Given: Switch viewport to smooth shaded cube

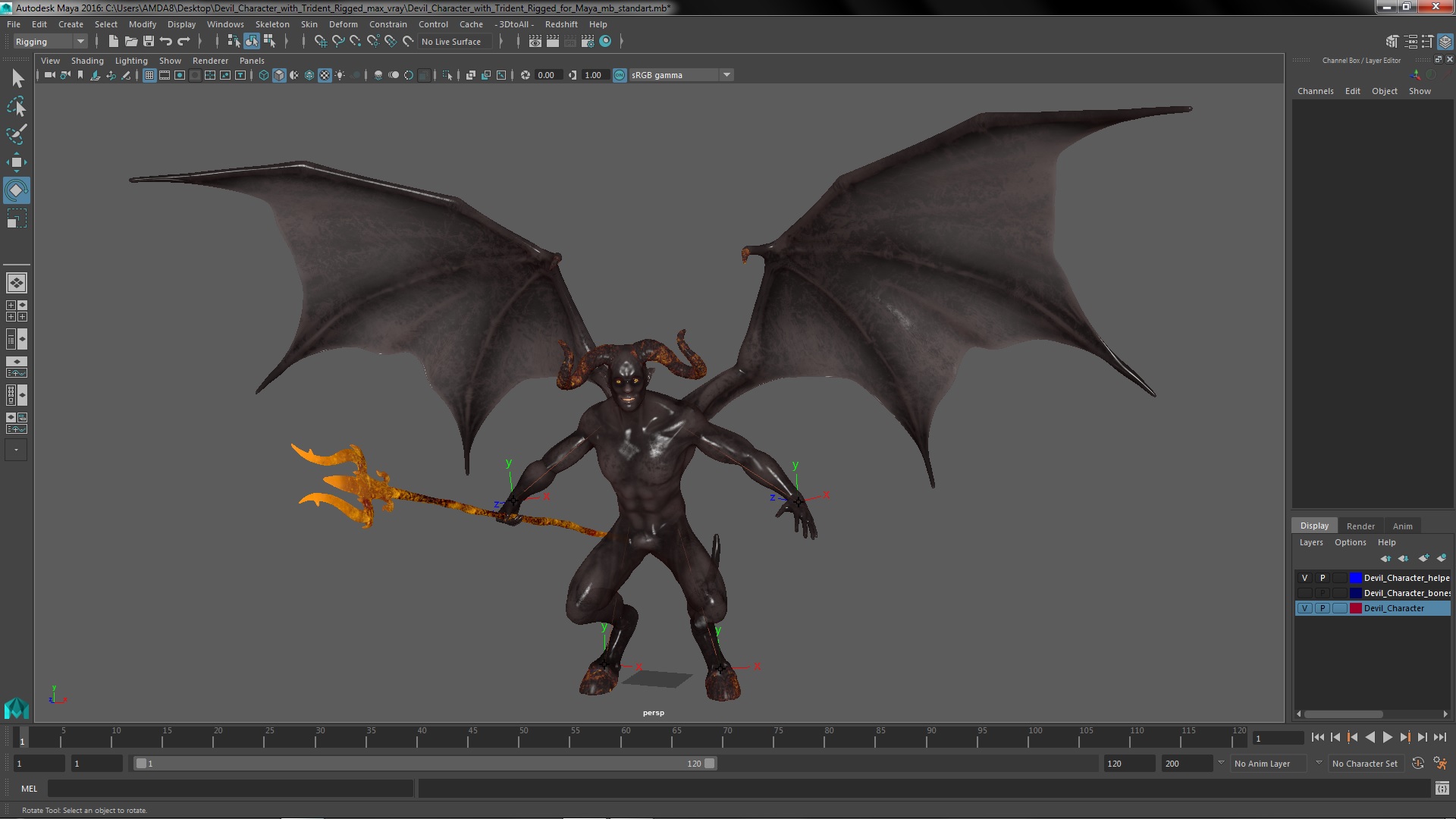Looking at the screenshot, I should coord(279,75).
